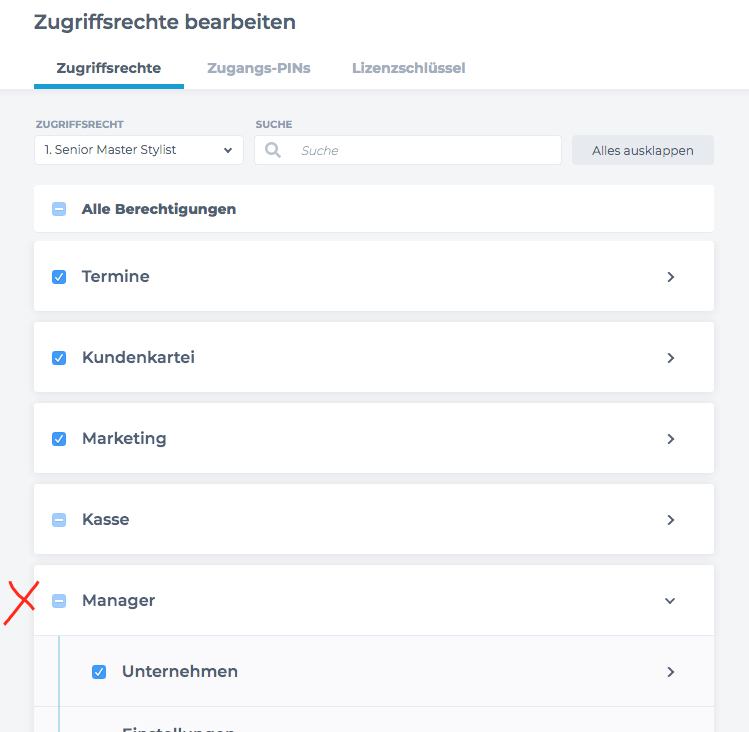Uncheck the Marketing checkbox
749x732 pixels.
pos(59,439)
